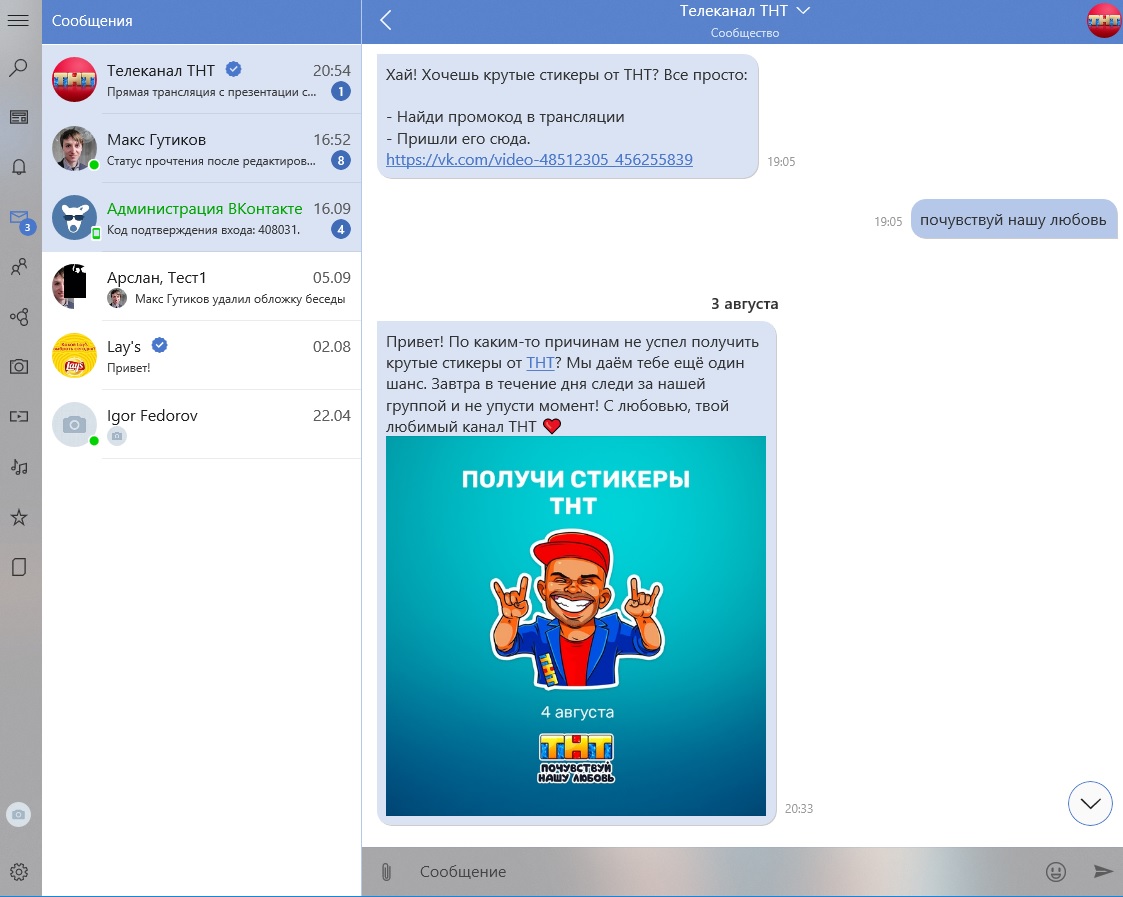Click the search magnifier icon
The height and width of the screenshot is (897, 1123).
click(x=18, y=68)
